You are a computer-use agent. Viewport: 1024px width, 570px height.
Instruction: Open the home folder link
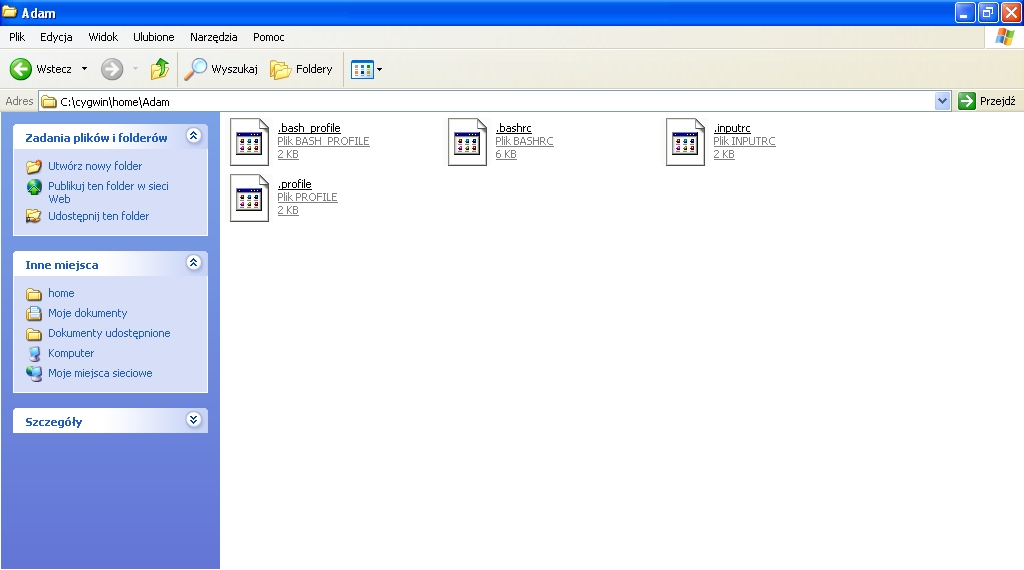tap(61, 293)
